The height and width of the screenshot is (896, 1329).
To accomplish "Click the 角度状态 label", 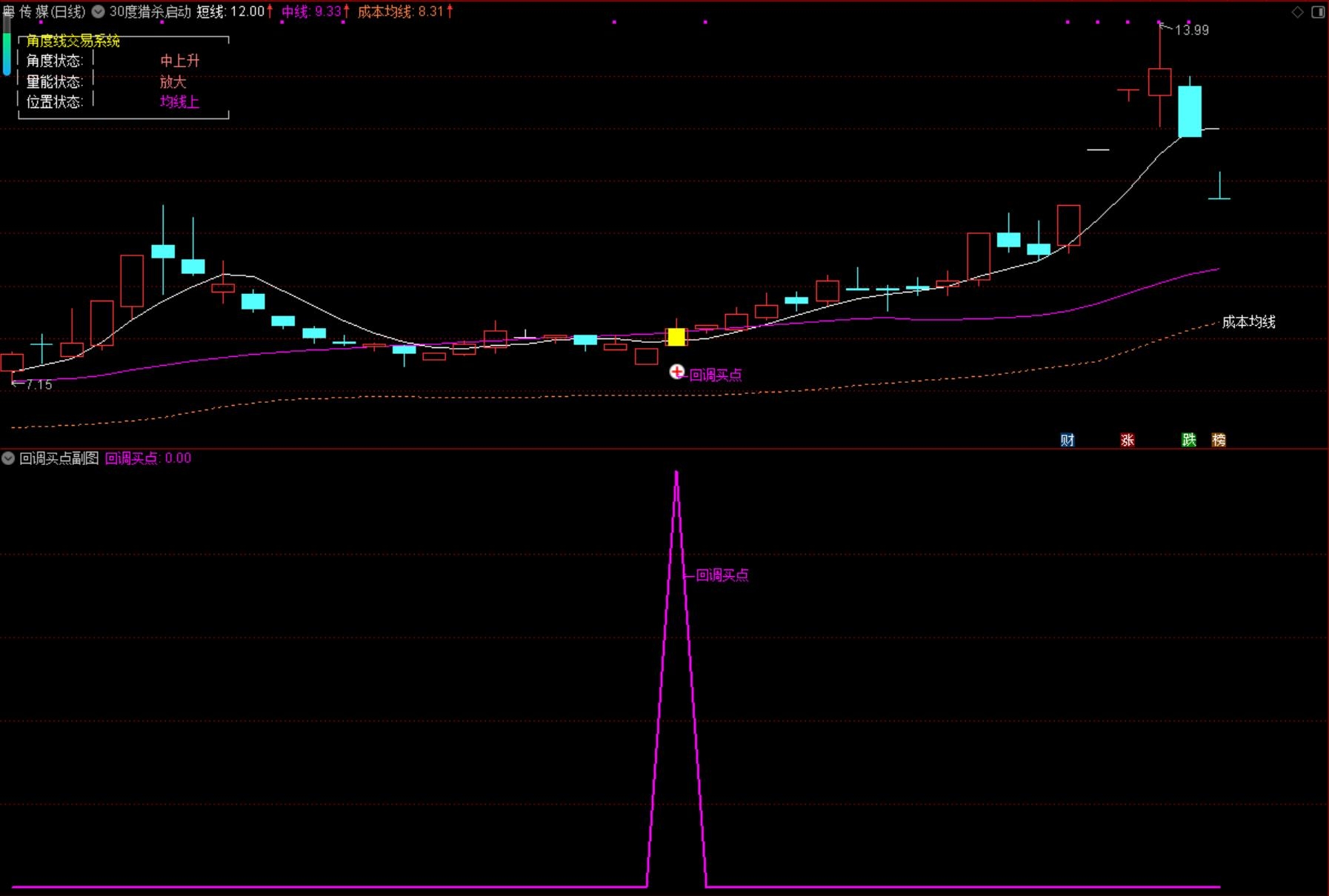I will pyautogui.click(x=54, y=61).
